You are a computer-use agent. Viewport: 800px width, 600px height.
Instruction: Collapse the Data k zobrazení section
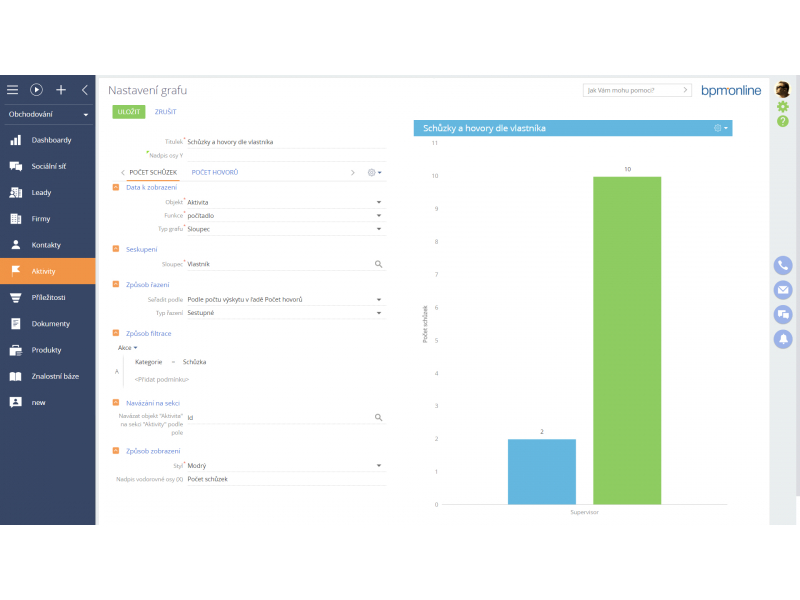(x=116, y=187)
